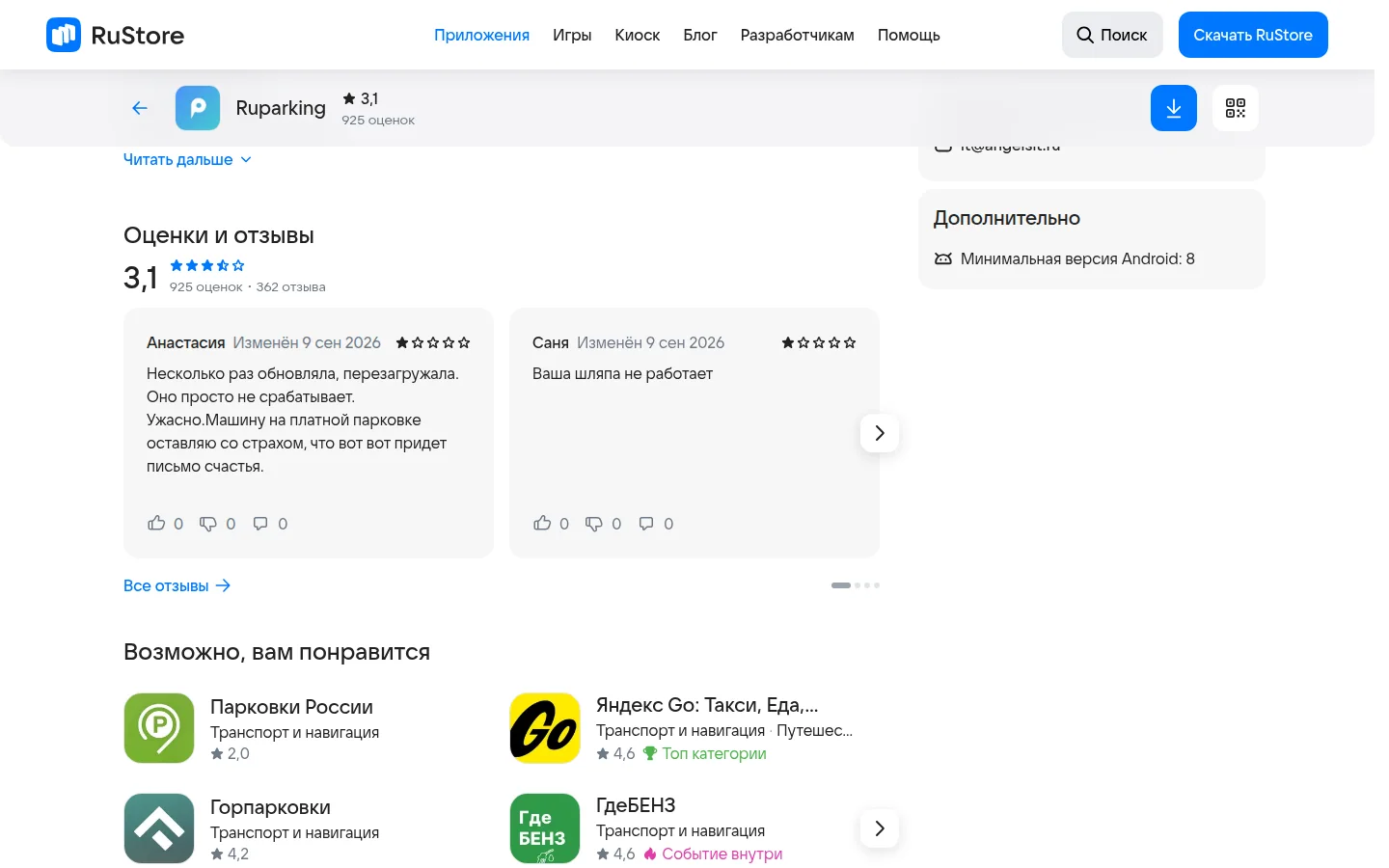Dislike Анастасия's review with thumbs down
Screen dimensions: 1389x868
click(x=208, y=524)
